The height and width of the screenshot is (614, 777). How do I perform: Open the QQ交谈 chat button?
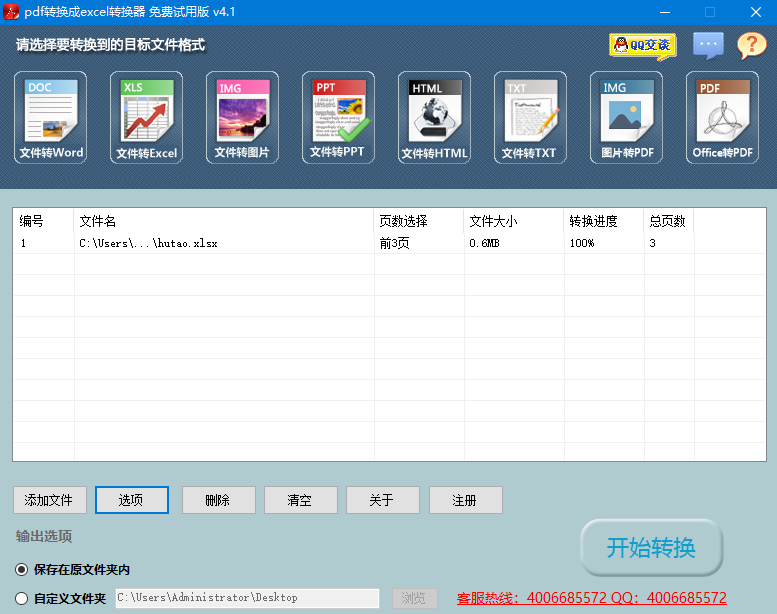[x=643, y=46]
